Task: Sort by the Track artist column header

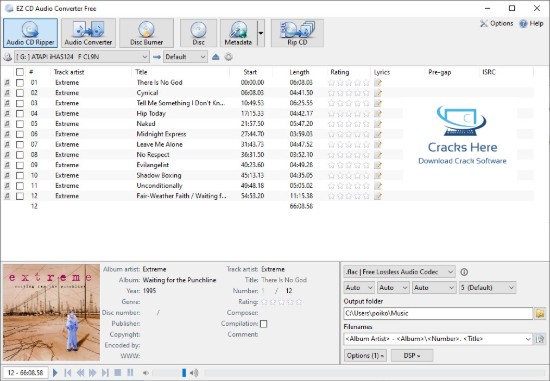Action: 69,72
